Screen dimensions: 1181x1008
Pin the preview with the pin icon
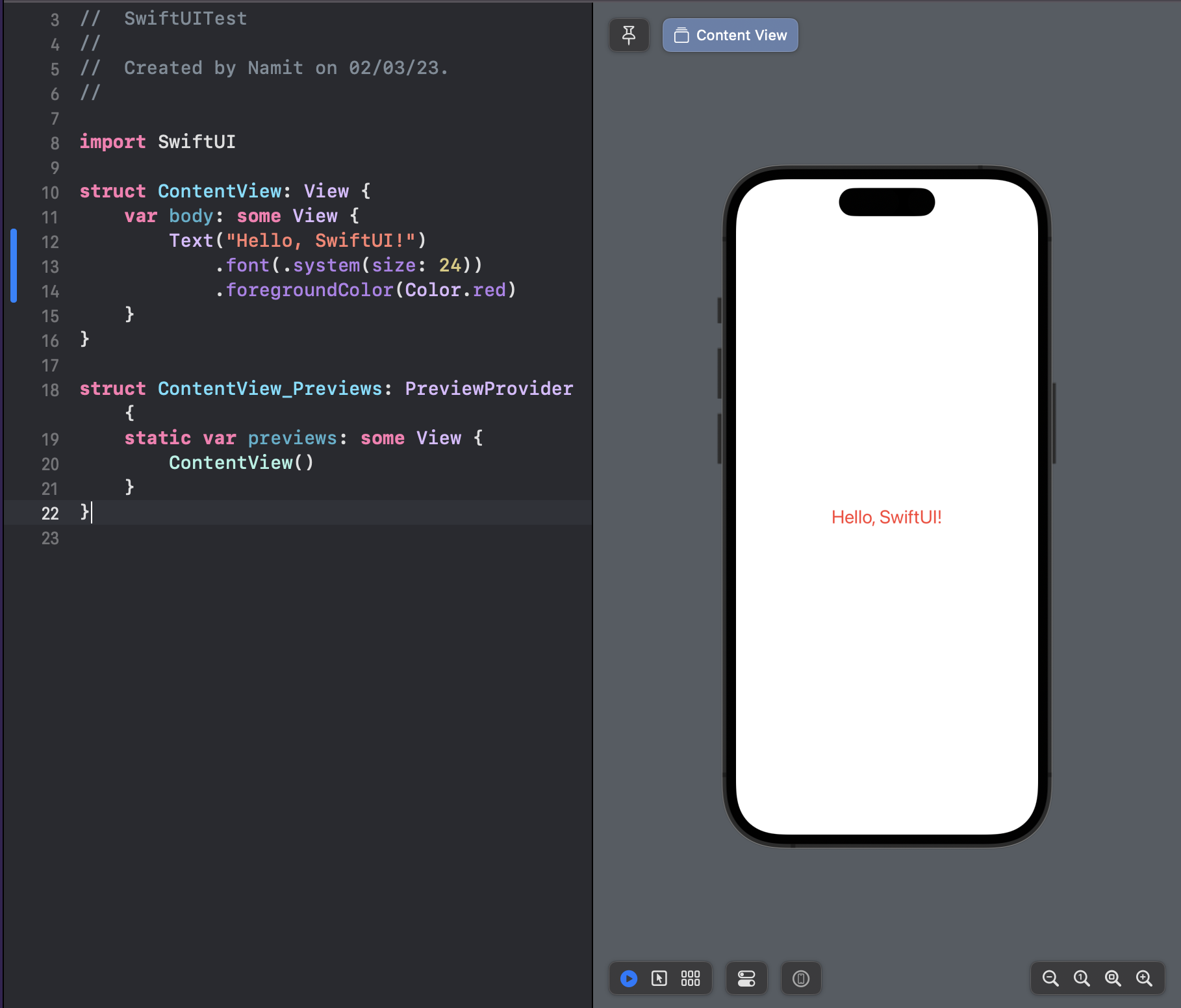pyautogui.click(x=628, y=35)
